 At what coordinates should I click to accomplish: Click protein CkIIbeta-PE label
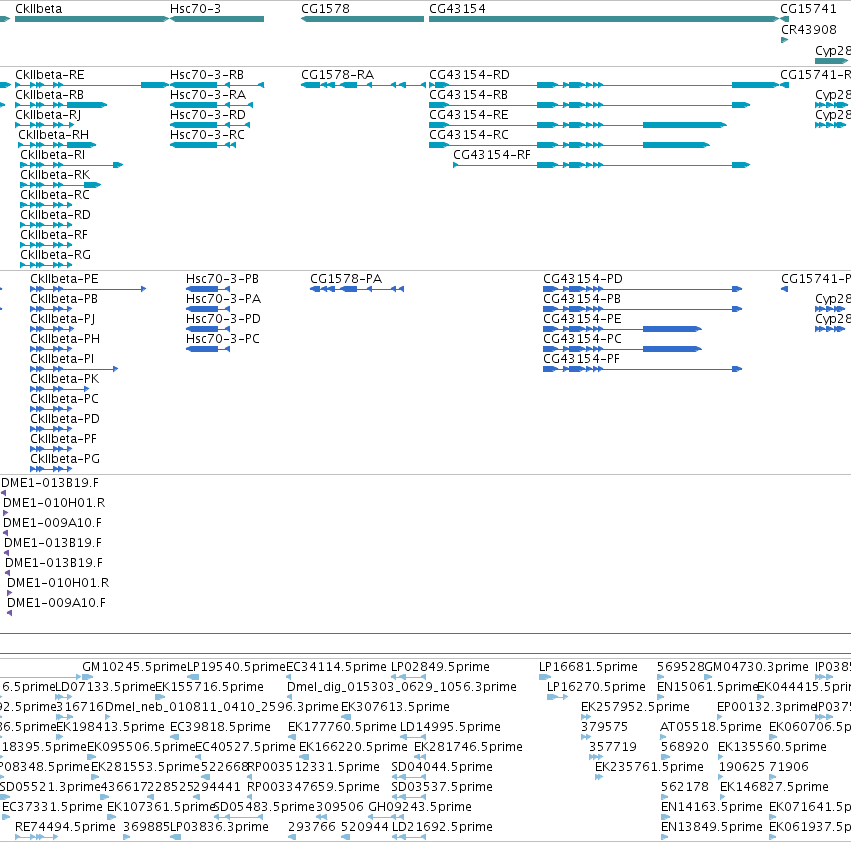[x=65, y=278]
